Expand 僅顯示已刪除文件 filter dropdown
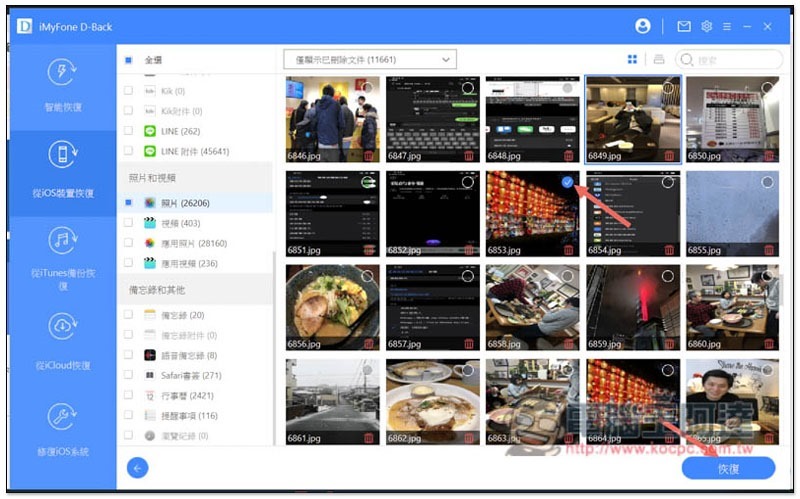The width and height of the screenshot is (800, 499). click(370, 60)
